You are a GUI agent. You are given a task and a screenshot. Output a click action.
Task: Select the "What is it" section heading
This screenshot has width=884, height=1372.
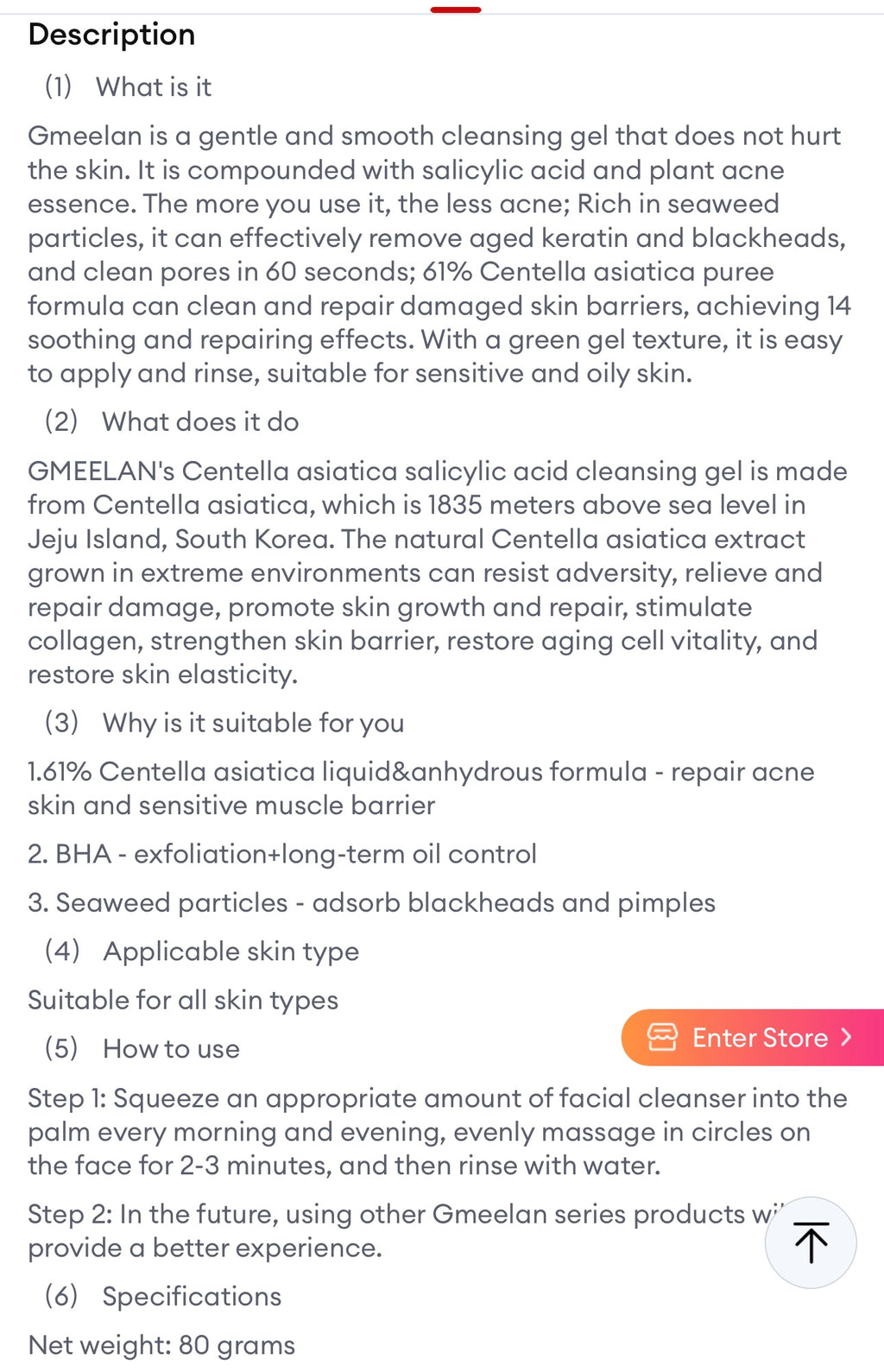click(x=153, y=86)
